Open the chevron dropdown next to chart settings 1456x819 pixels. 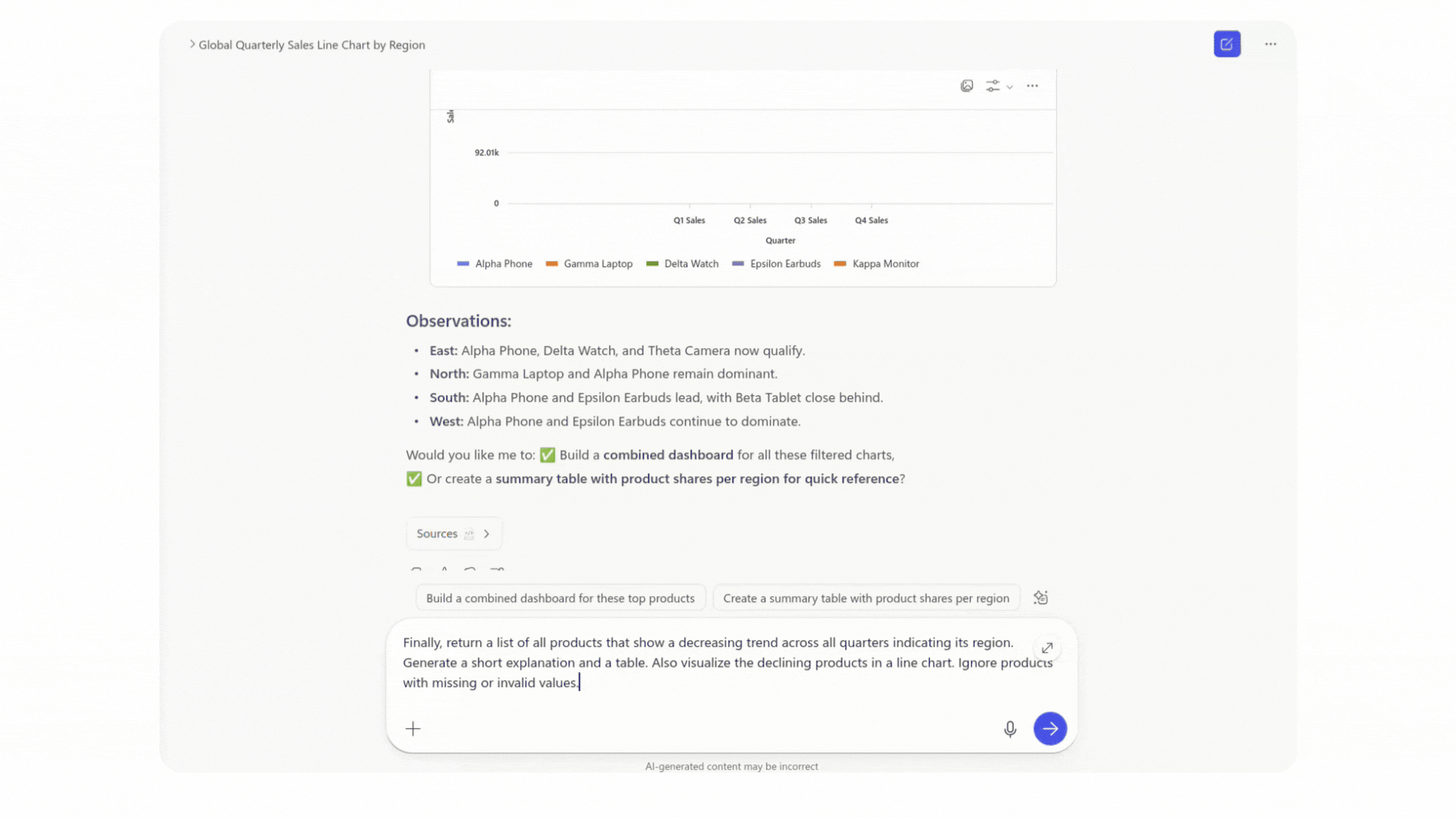(1010, 86)
